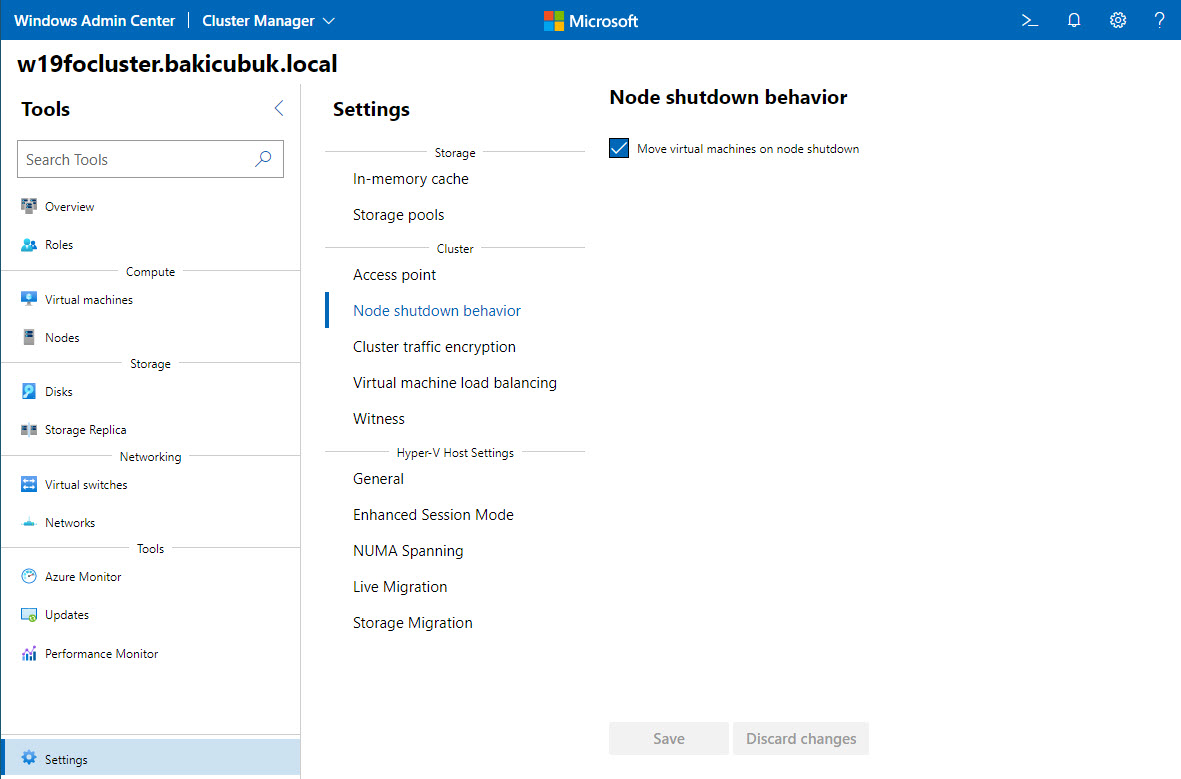Open Enhanced Session Mode settings
1181x779 pixels.
[x=433, y=515]
